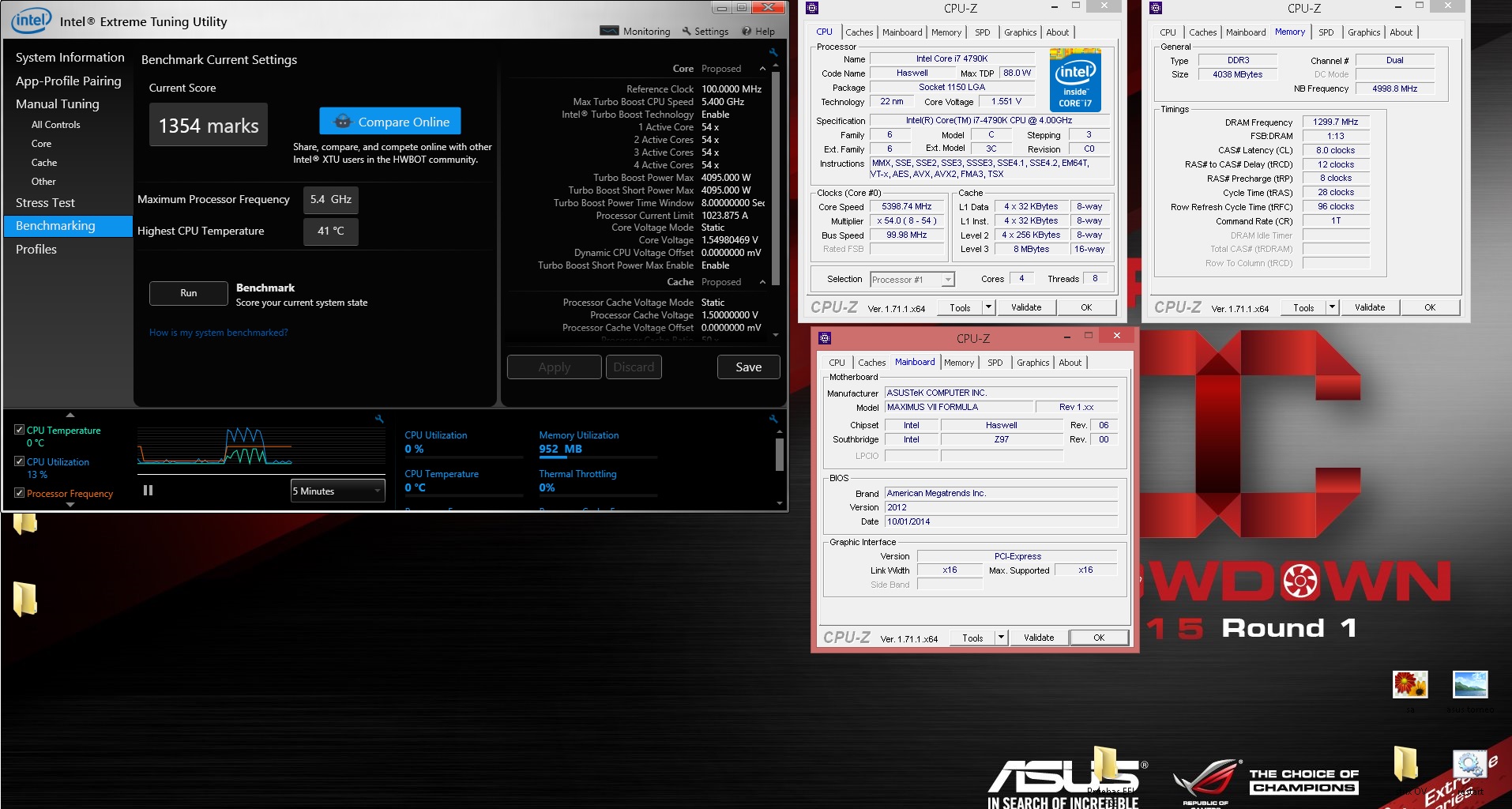Toggle the CPU Utilization graph checkbox

click(20, 461)
